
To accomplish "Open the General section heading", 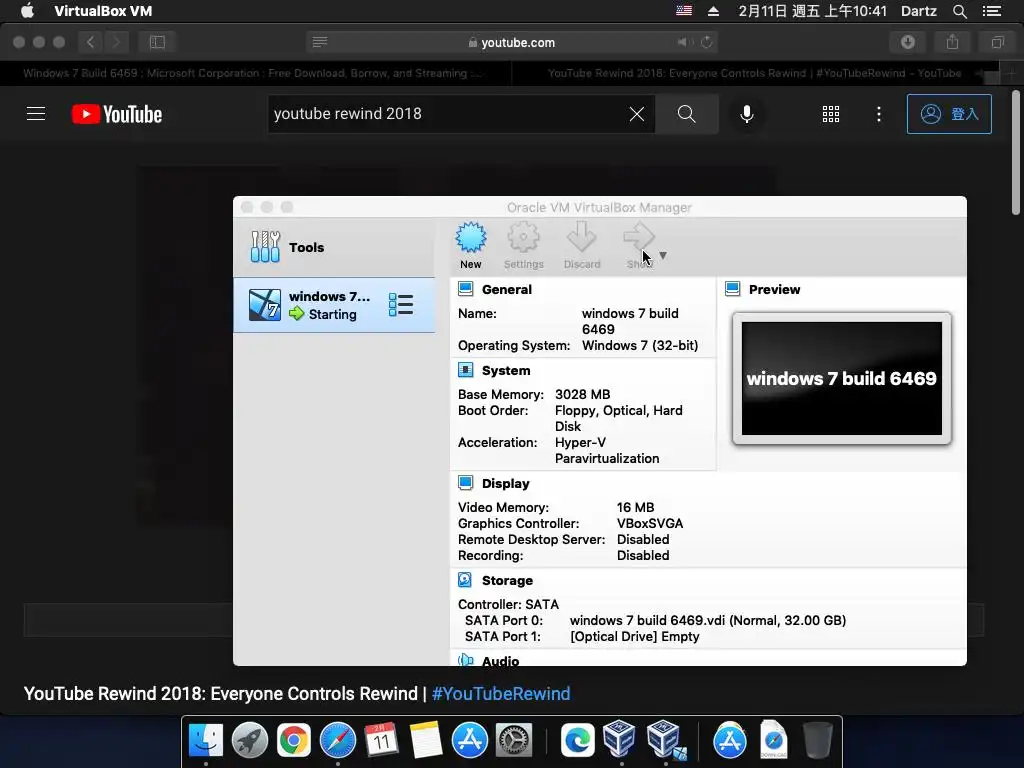I will [x=507, y=289].
